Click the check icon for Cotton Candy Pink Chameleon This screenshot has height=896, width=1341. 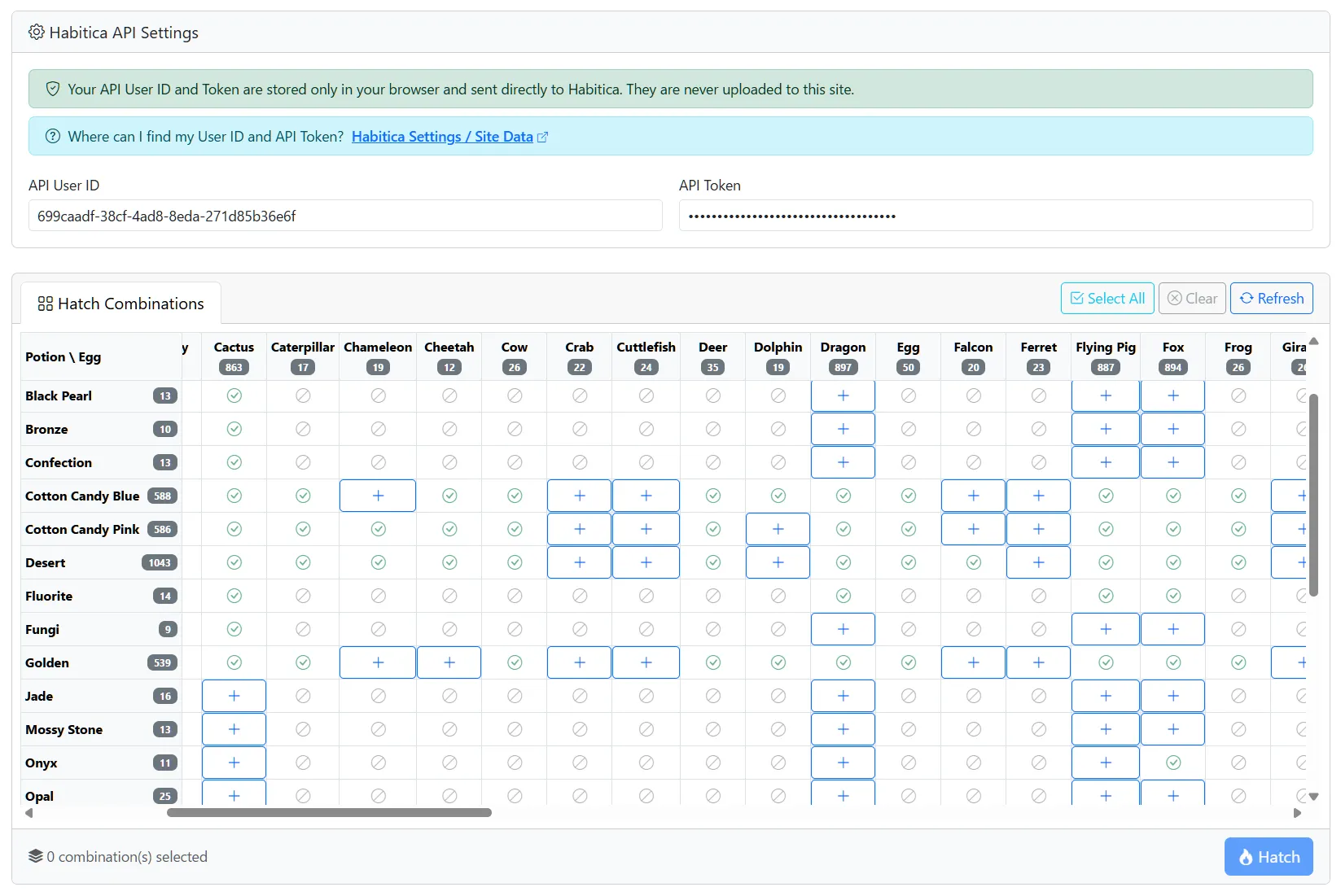[x=379, y=529]
